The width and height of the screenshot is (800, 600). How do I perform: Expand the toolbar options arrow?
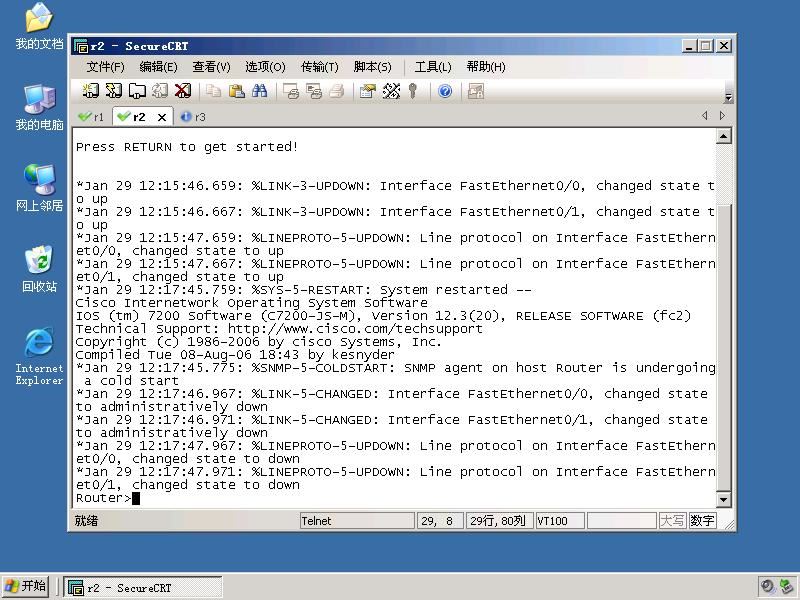pos(729,97)
